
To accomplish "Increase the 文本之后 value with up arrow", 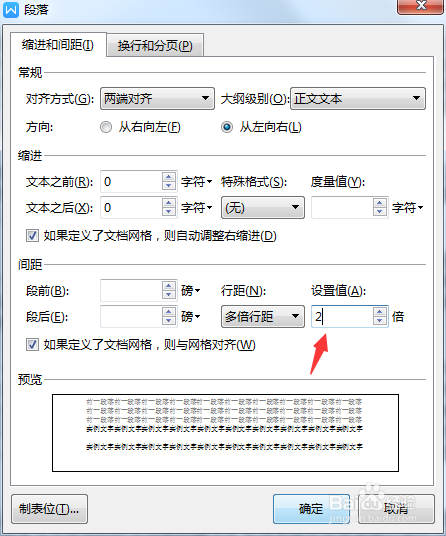I will pyautogui.click(x=168, y=203).
